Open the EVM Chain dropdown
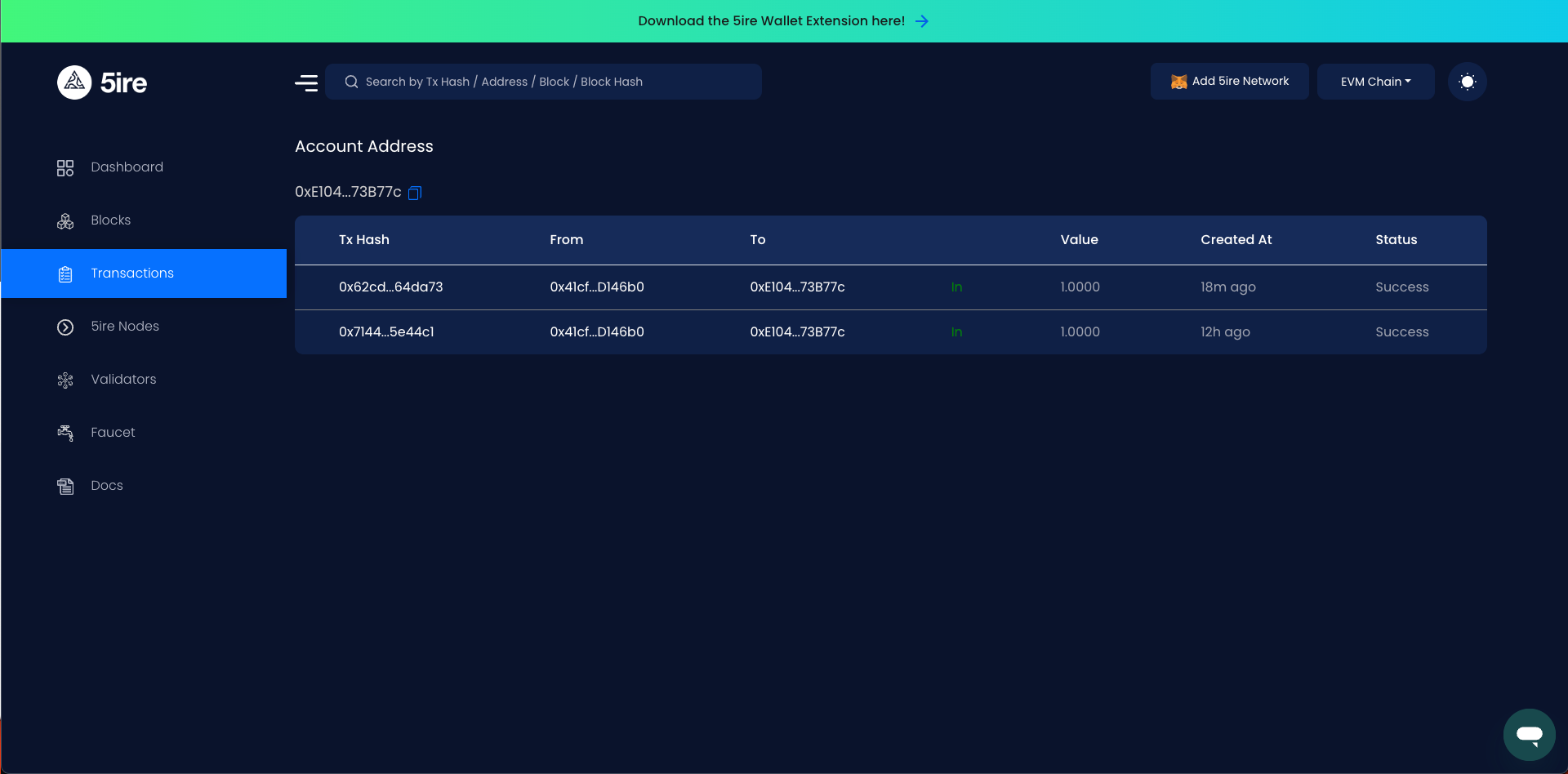Image resolution: width=1568 pixels, height=774 pixels. coord(1375,82)
